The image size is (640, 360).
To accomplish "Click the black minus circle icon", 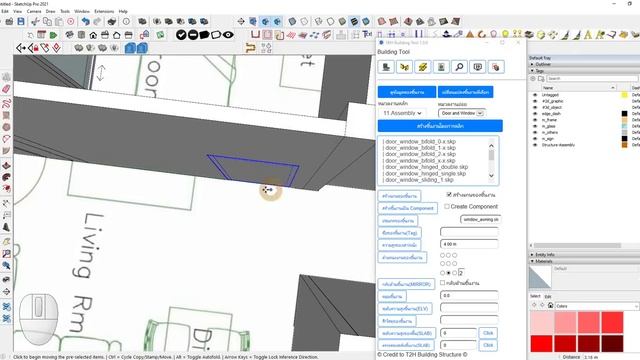I will 193,35.
